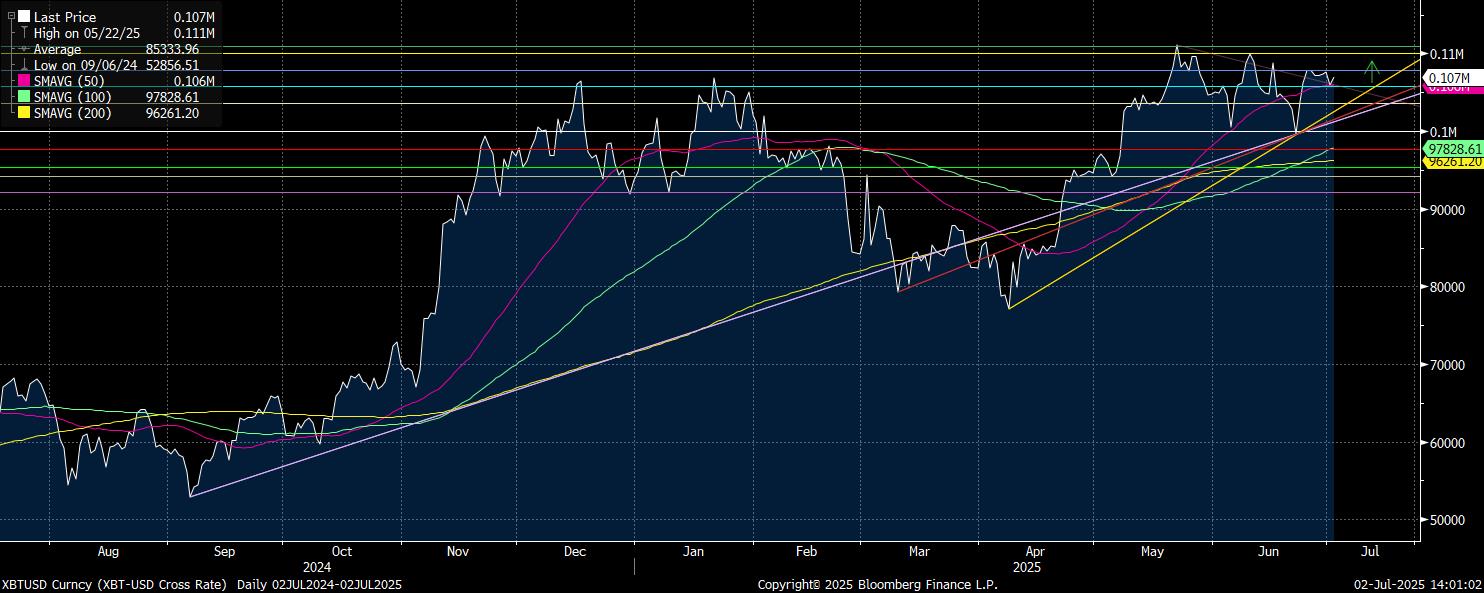Image resolution: width=1484 pixels, height=593 pixels.
Task: Click the High marker icon in legend
Action: 24,33
